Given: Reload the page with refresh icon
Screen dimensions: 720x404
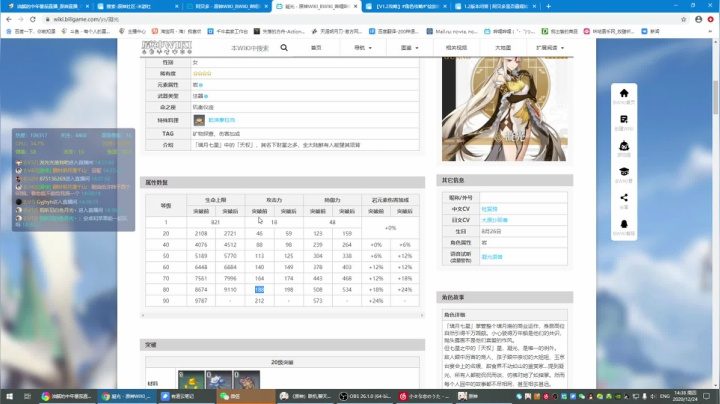Looking at the screenshot, I should (x=33, y=19).
